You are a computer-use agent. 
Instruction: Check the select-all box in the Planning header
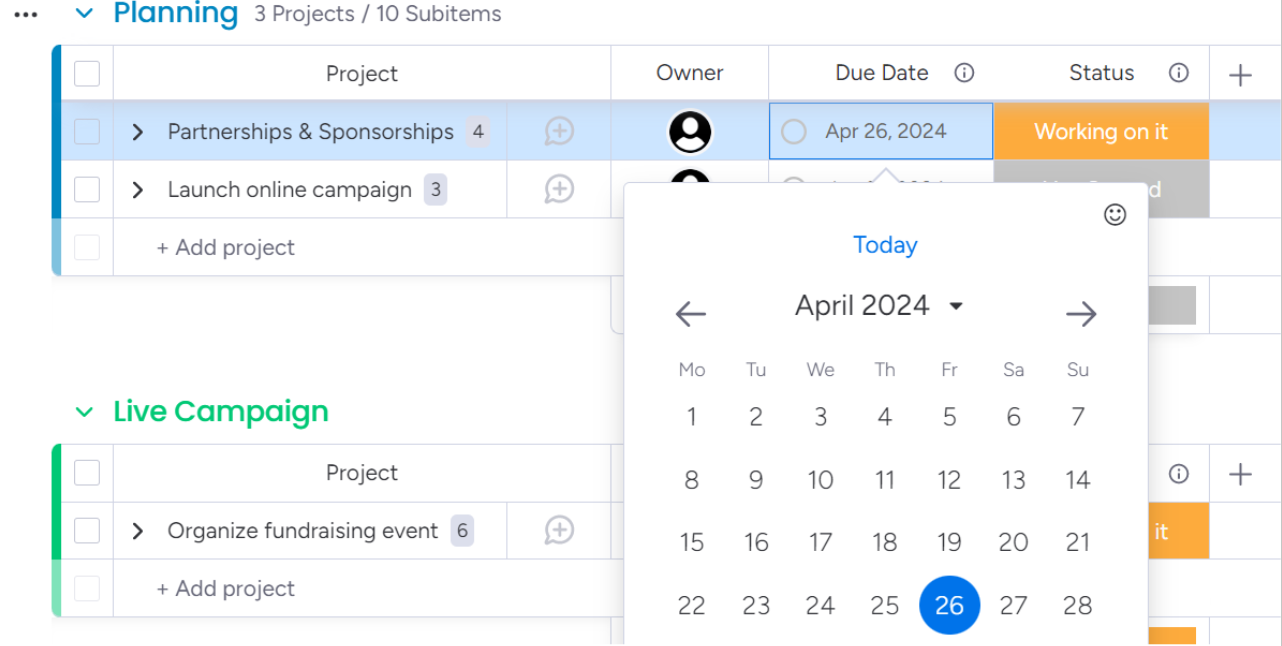click(x=87, y=73)
